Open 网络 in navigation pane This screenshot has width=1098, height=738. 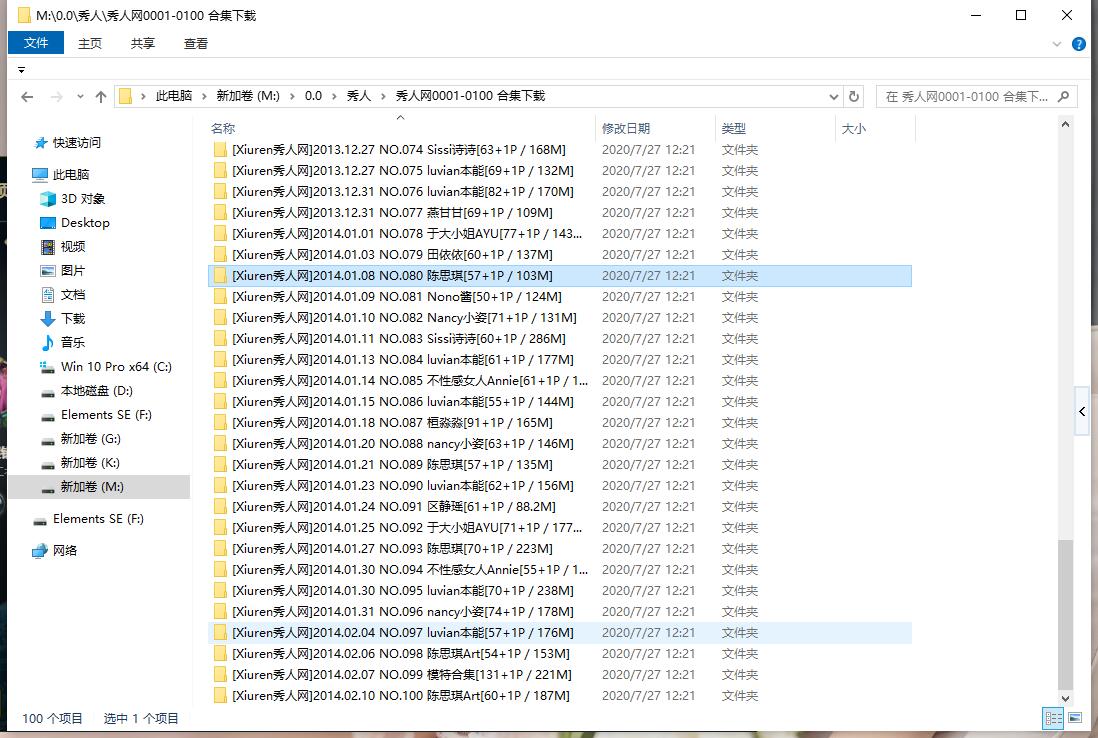55,550
